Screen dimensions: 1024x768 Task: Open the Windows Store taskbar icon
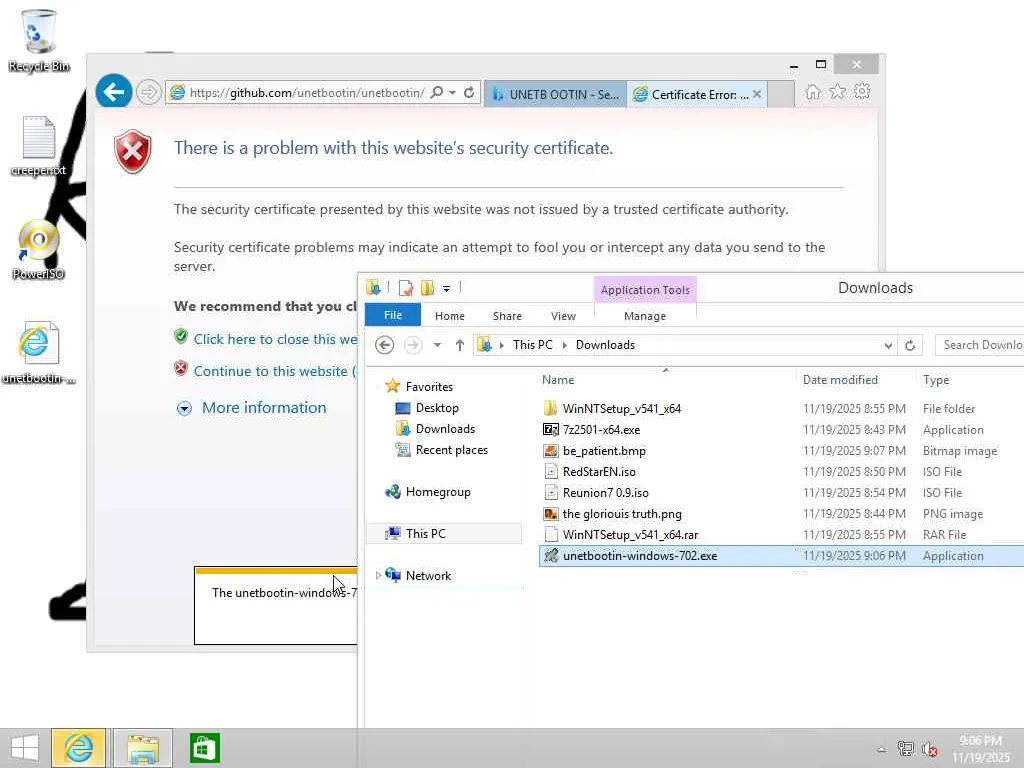pyautogui.click(x=205, y=748)
